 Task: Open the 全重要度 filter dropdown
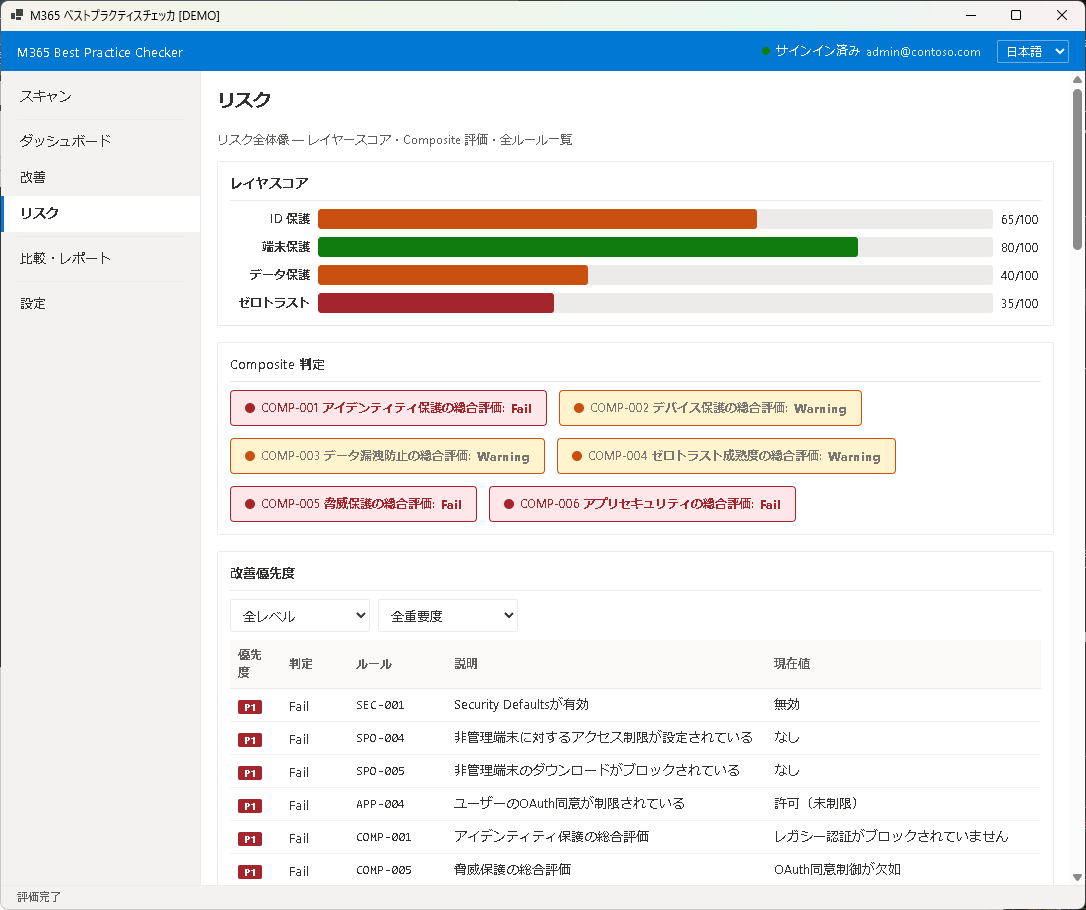click(x=447, y=615)
